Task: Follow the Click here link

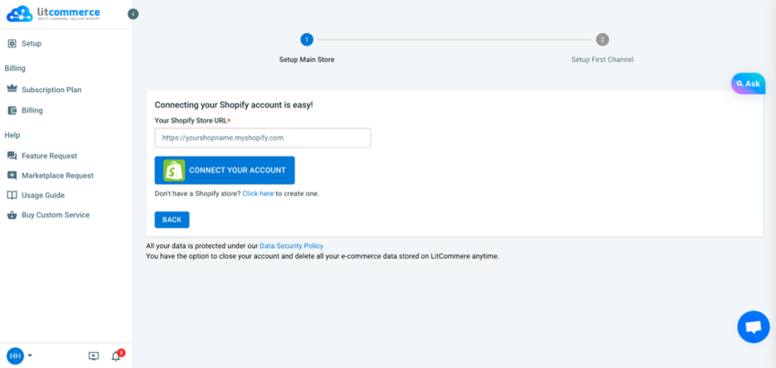Action: [x=258, y=194]
